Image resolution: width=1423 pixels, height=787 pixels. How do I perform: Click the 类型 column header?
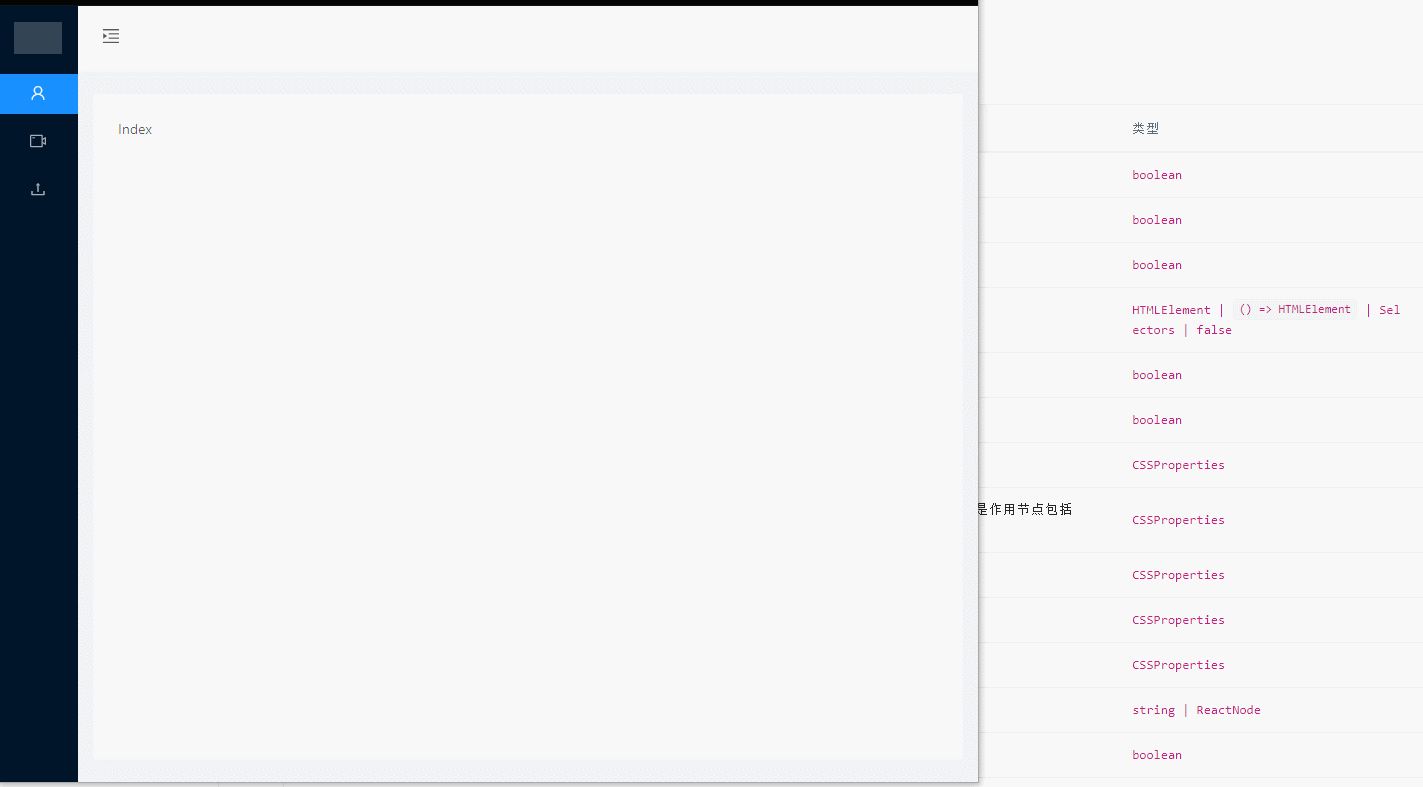1145,128
